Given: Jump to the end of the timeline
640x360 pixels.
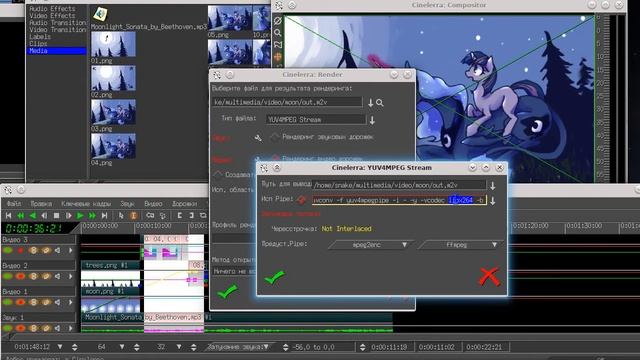Looking at the screenshot, I should coord(104,216).
